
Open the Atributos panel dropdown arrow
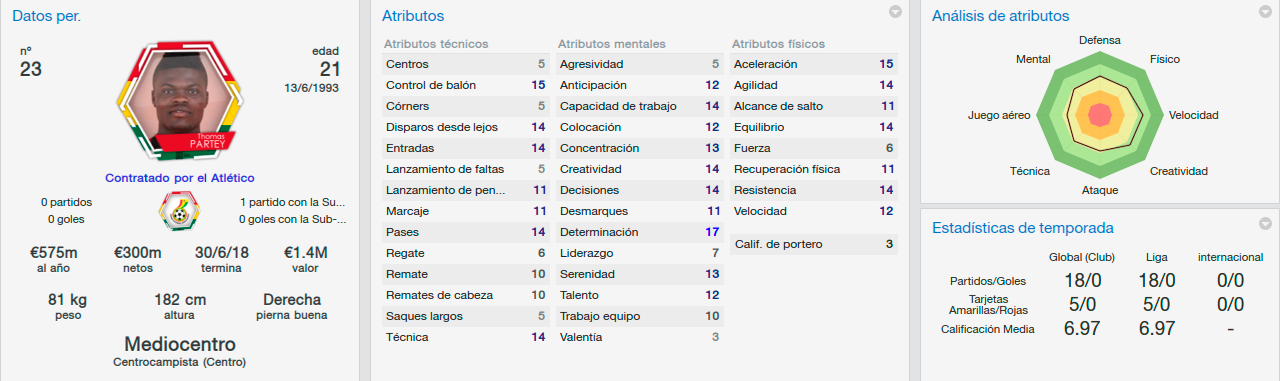896,12
